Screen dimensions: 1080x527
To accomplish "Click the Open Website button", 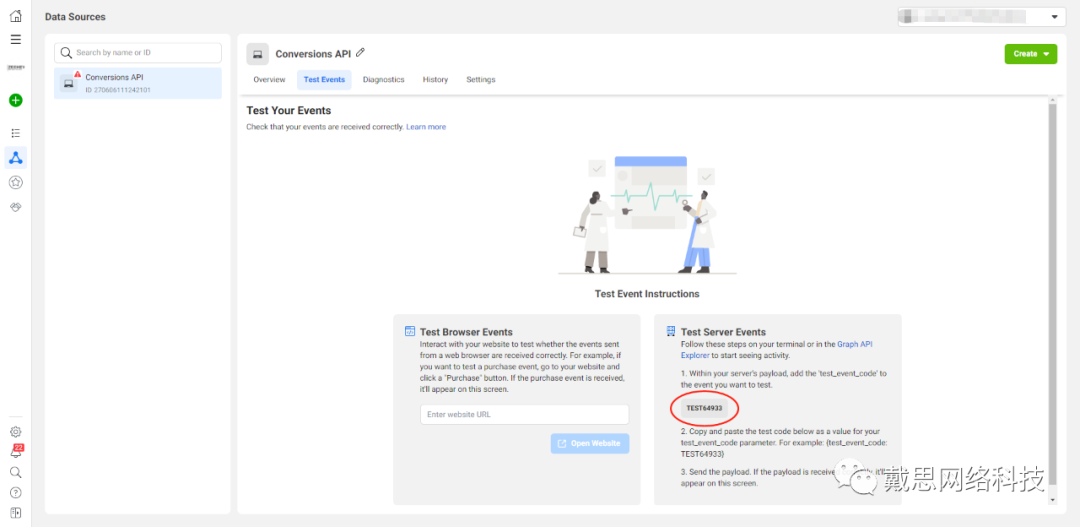I will pyautogui.click(x=590, y=443).
